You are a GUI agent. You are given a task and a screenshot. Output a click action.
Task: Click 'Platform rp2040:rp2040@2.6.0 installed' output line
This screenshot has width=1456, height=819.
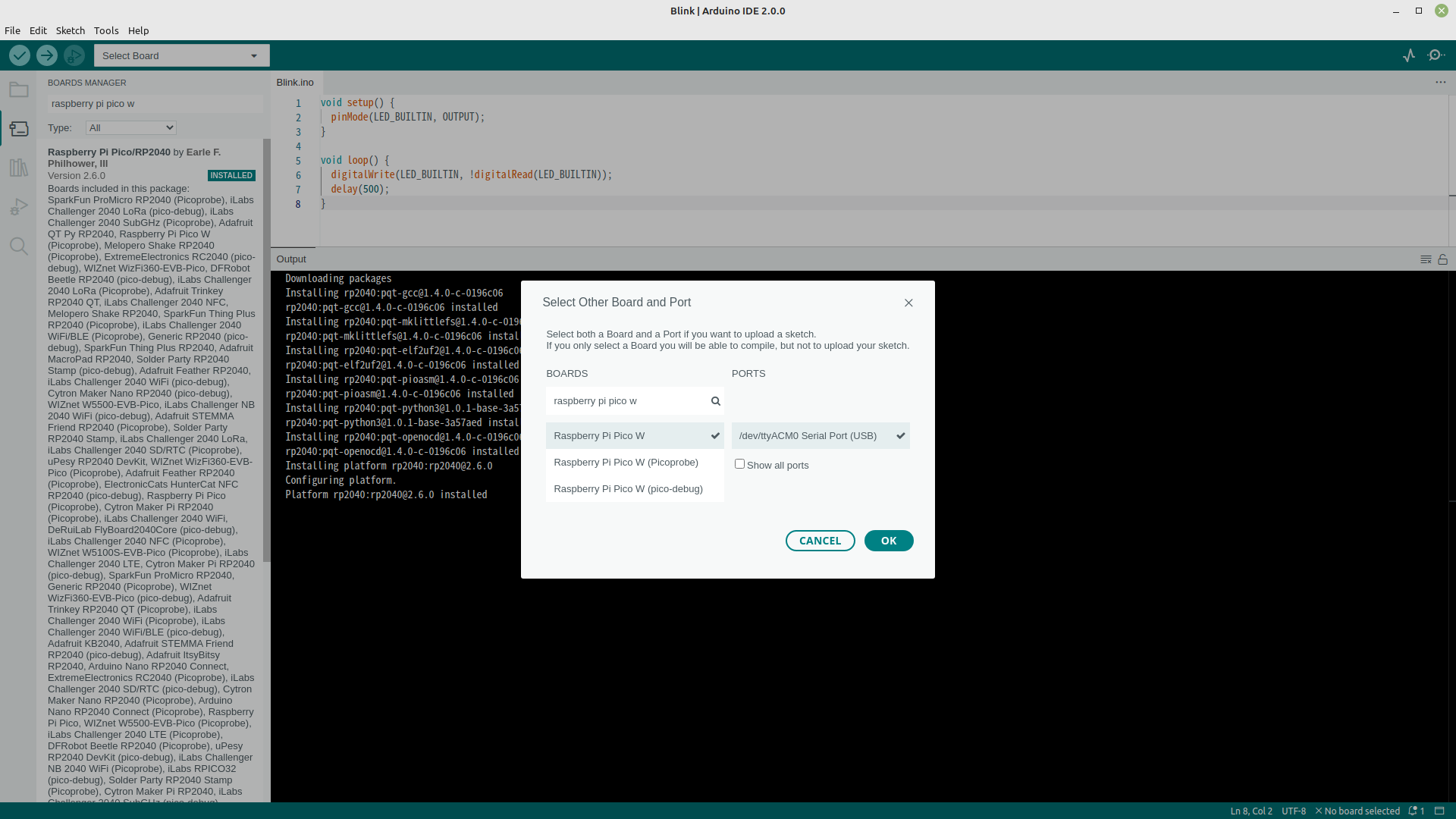[386, 494]
